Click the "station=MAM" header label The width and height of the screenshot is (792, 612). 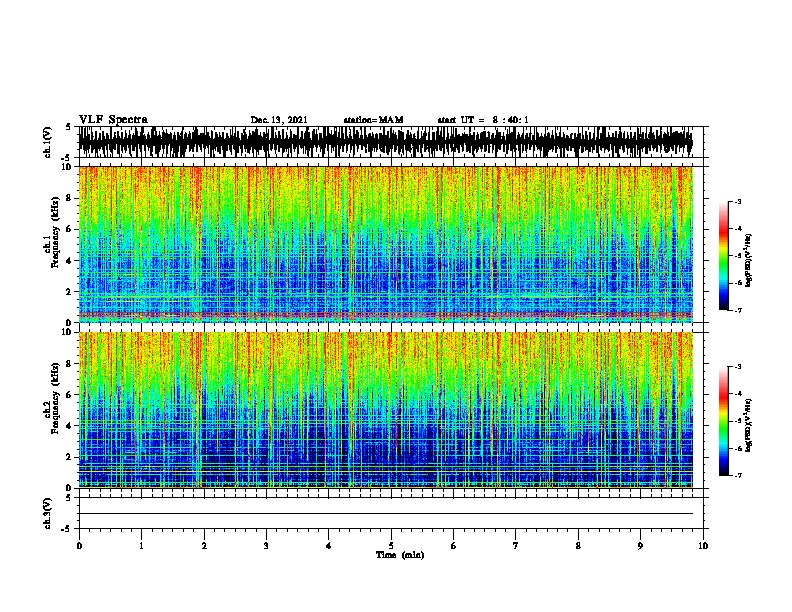pos(373,120)
